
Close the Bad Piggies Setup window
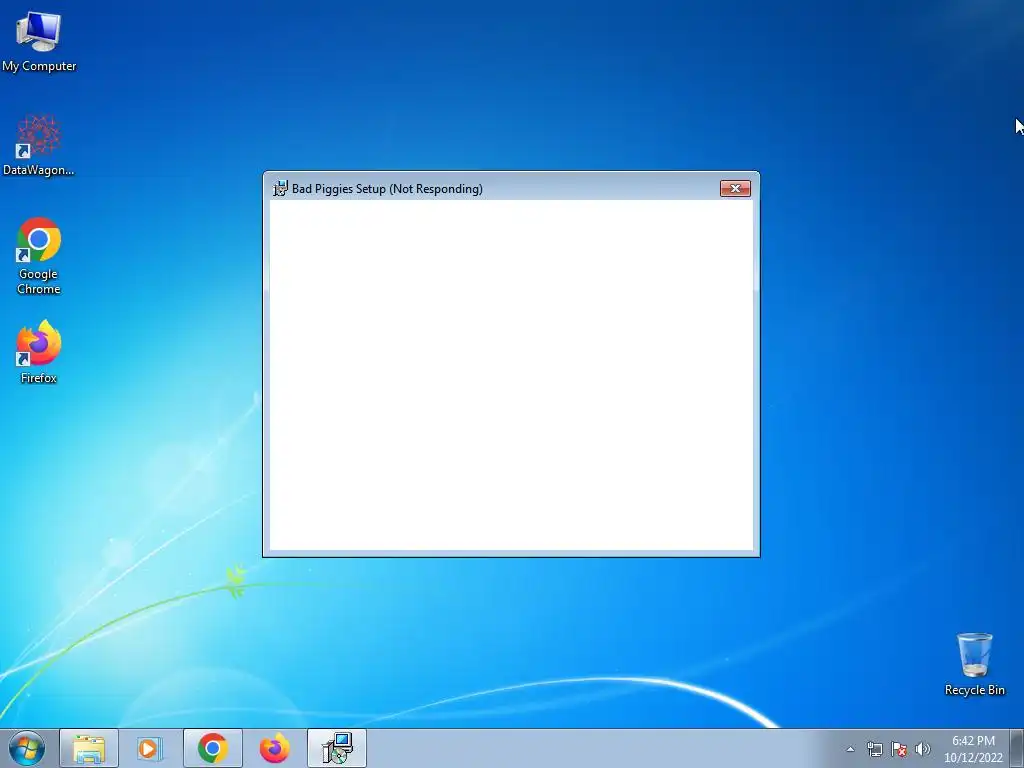point(735,189)
